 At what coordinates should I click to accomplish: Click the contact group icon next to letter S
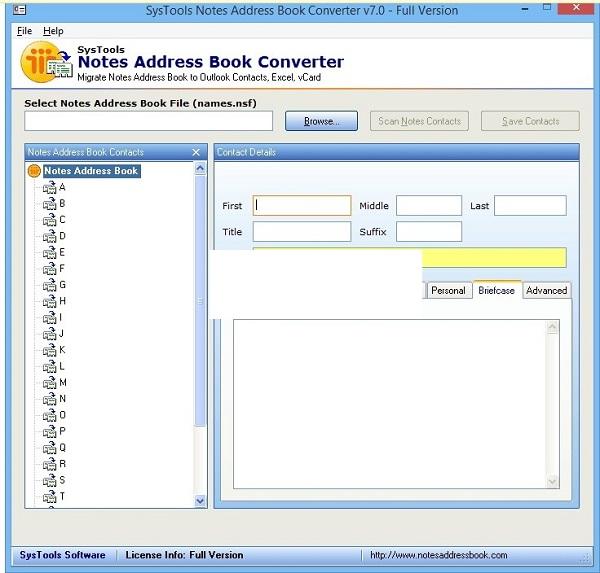point(49,480)
